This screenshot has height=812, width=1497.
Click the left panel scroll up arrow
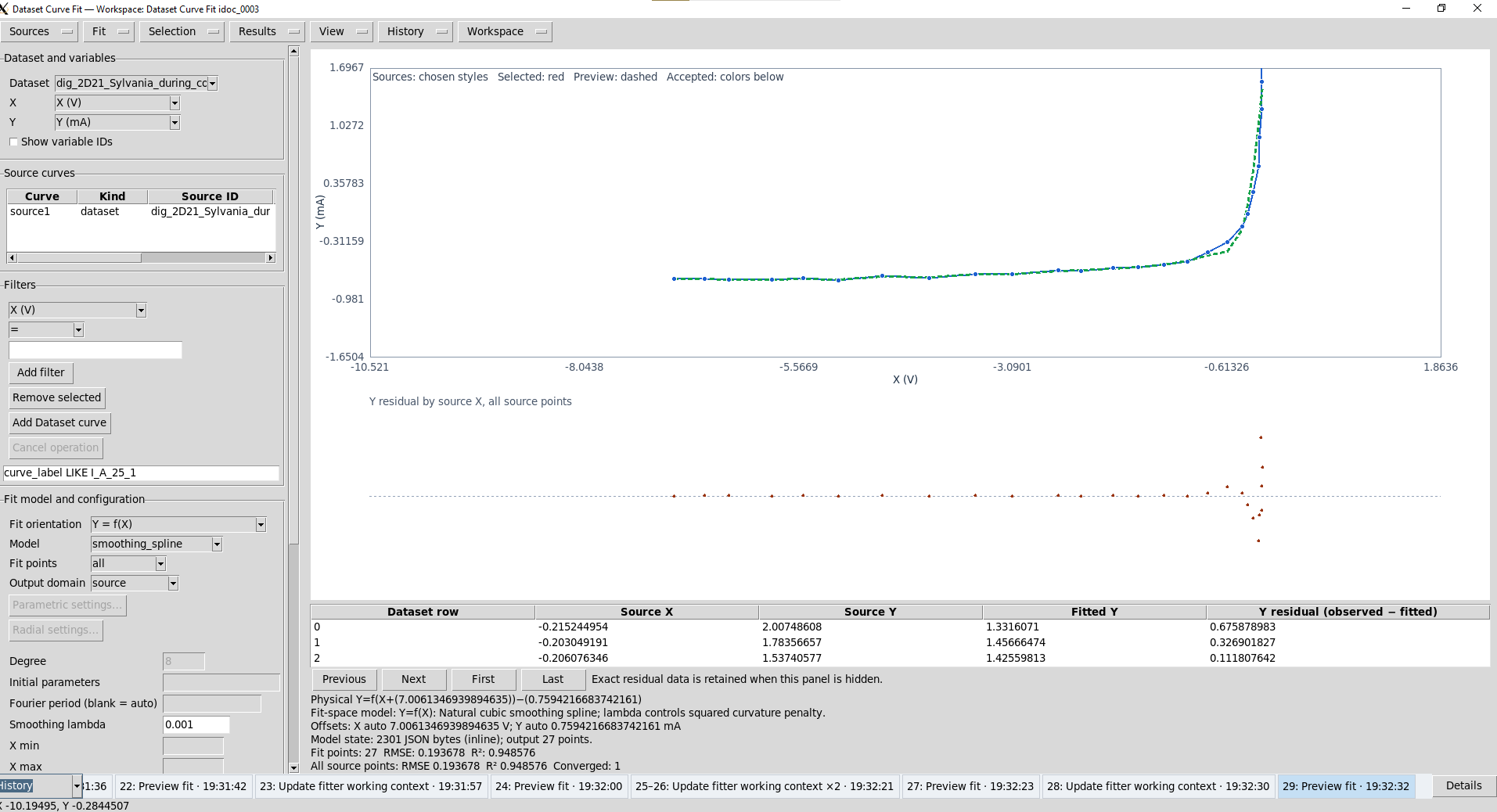pyautogui.click(x=293, y=51)
